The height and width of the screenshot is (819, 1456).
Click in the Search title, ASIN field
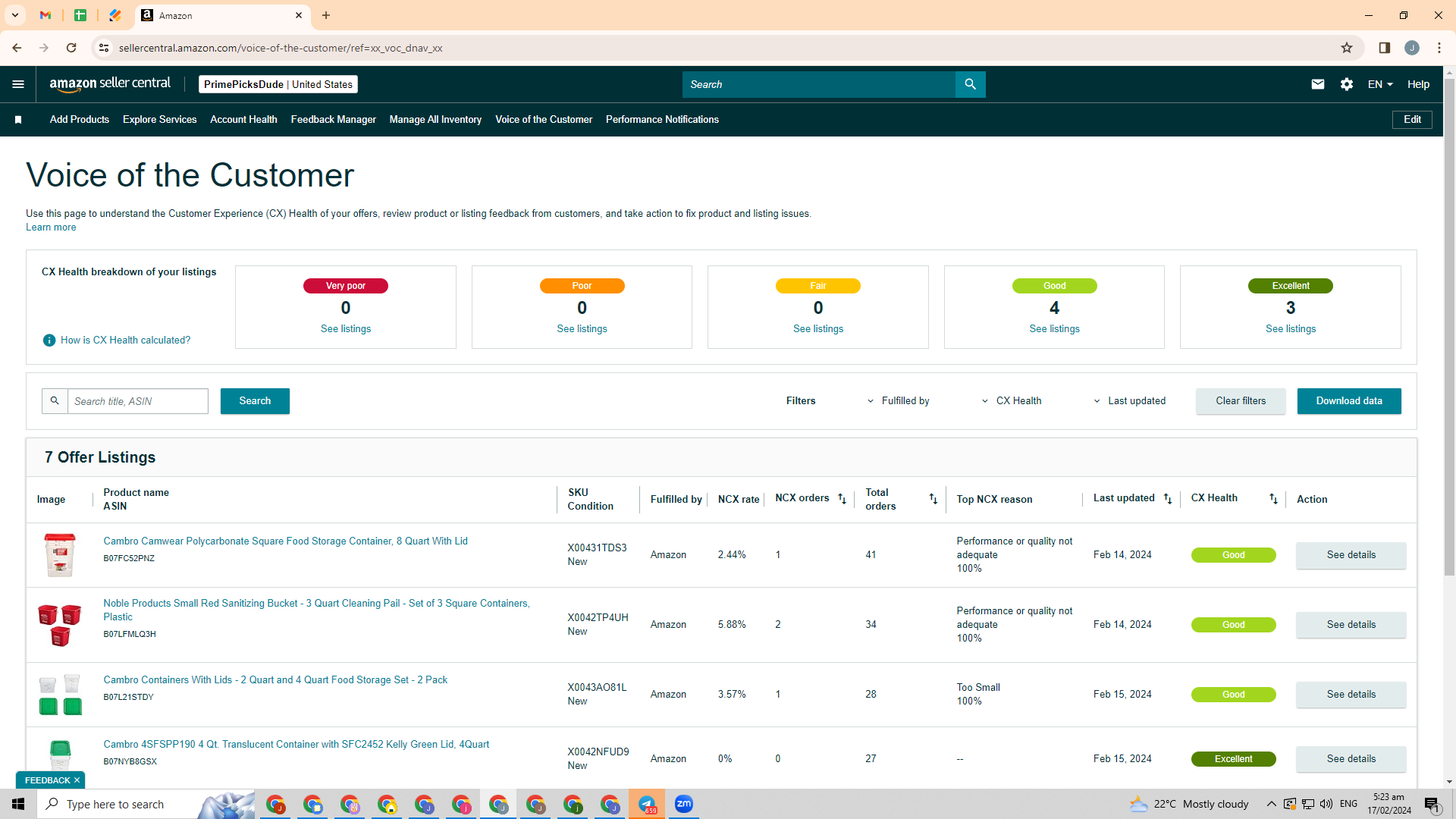(138, 401)
